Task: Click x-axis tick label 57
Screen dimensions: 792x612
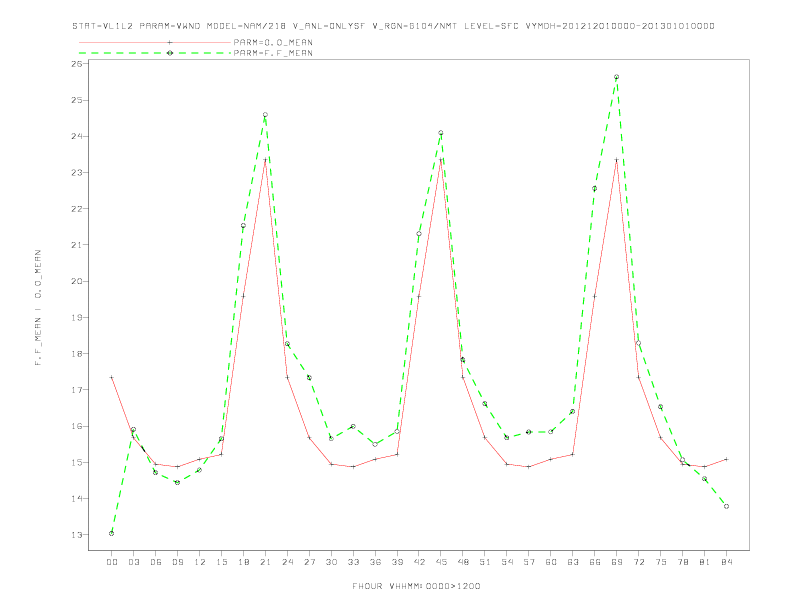Action: tap(529, 562)
